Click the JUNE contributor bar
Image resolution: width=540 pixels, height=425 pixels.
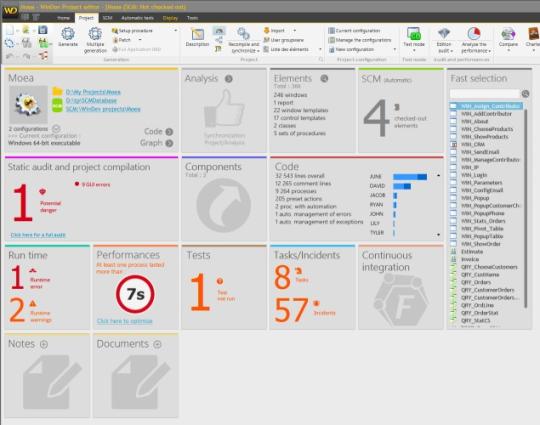(x=410, y=177)
